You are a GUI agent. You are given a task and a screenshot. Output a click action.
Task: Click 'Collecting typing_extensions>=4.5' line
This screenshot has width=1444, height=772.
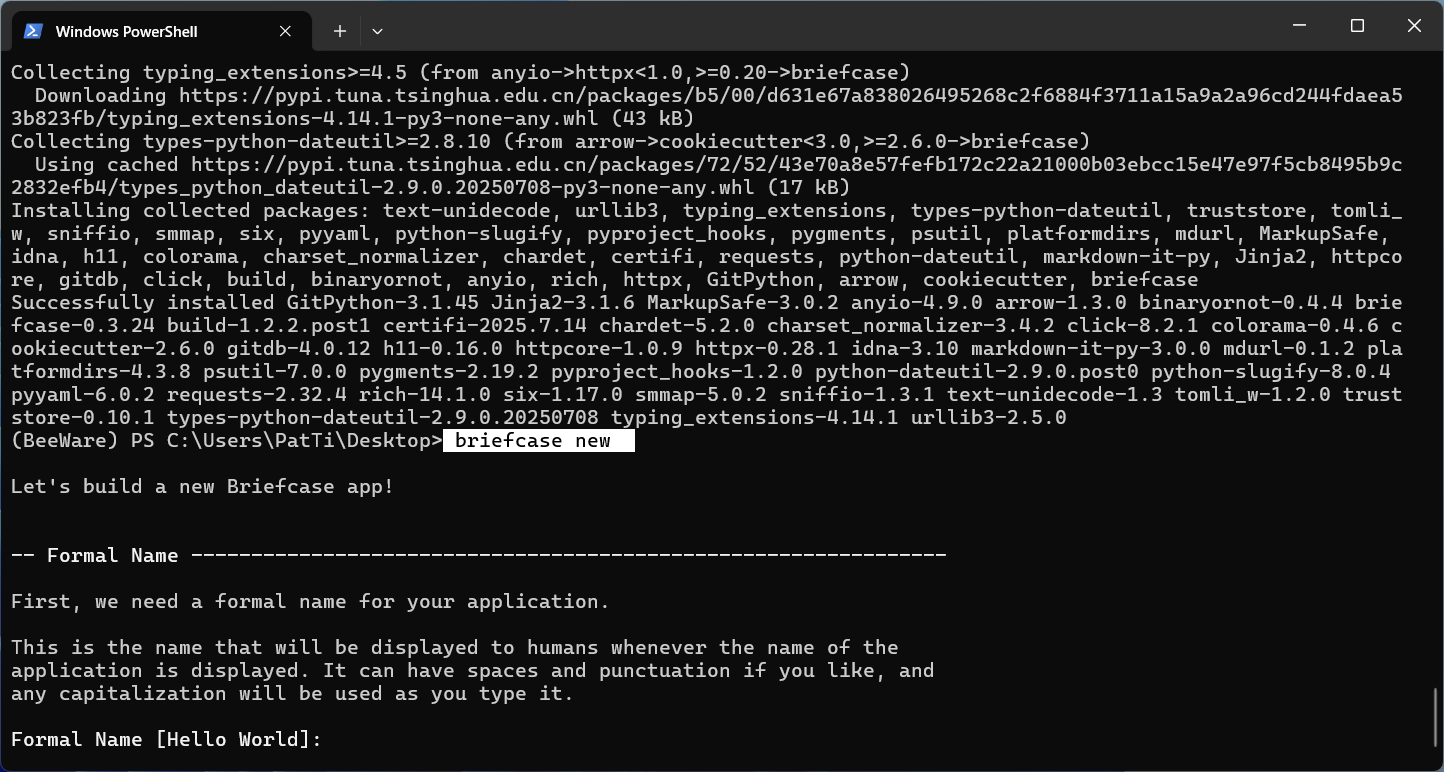click(460, 73)
